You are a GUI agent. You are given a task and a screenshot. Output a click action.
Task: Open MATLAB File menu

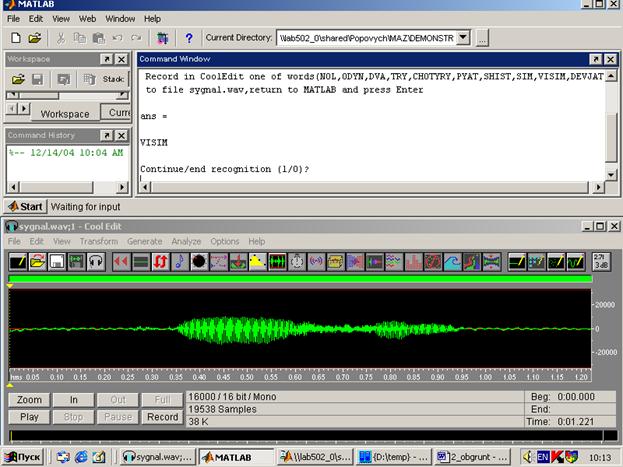[x=13, y=19]
